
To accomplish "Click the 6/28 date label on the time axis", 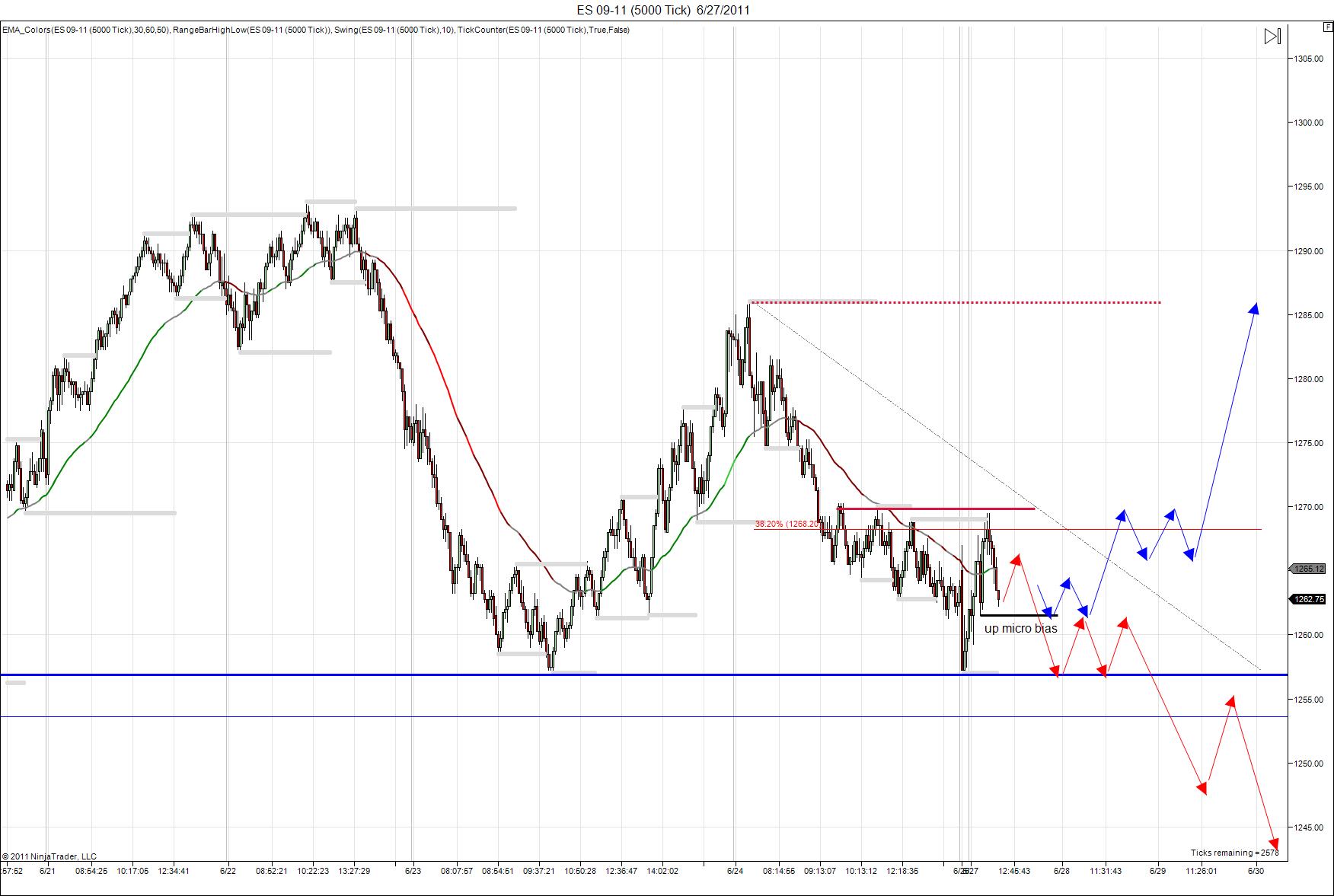I will click(1061, 871).
